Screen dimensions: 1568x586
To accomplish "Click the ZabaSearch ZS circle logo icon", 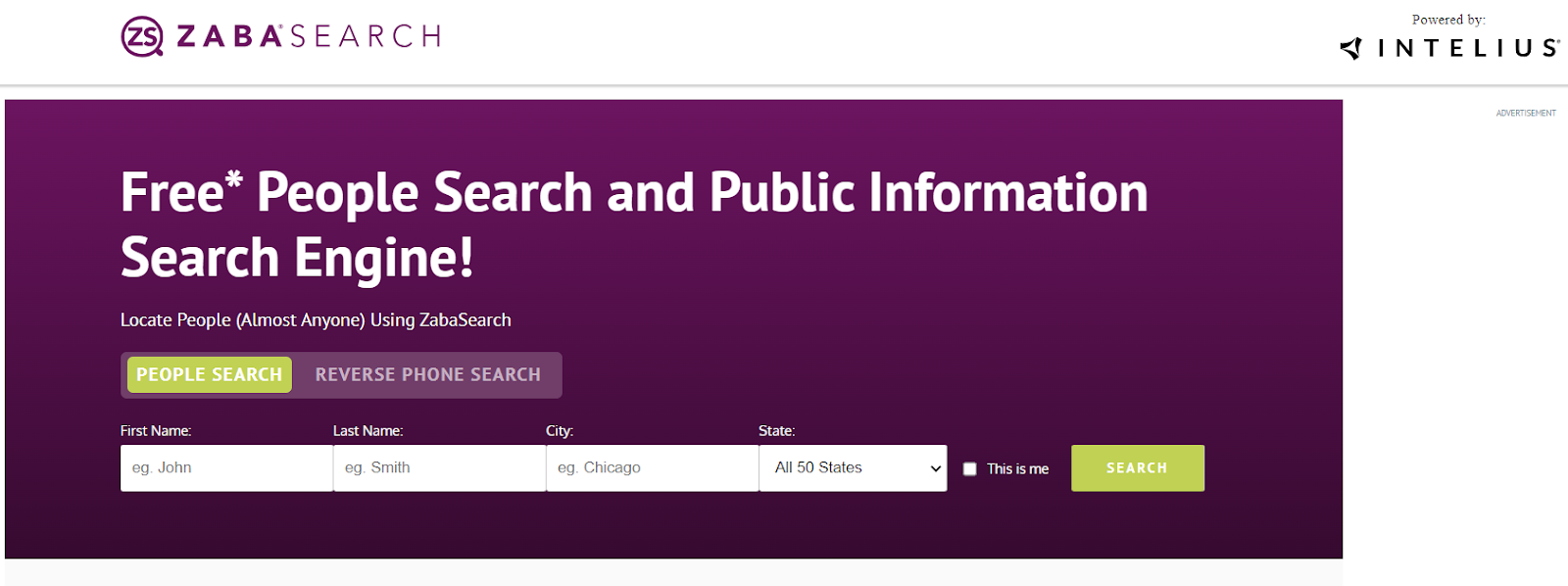I will [142, 36].
